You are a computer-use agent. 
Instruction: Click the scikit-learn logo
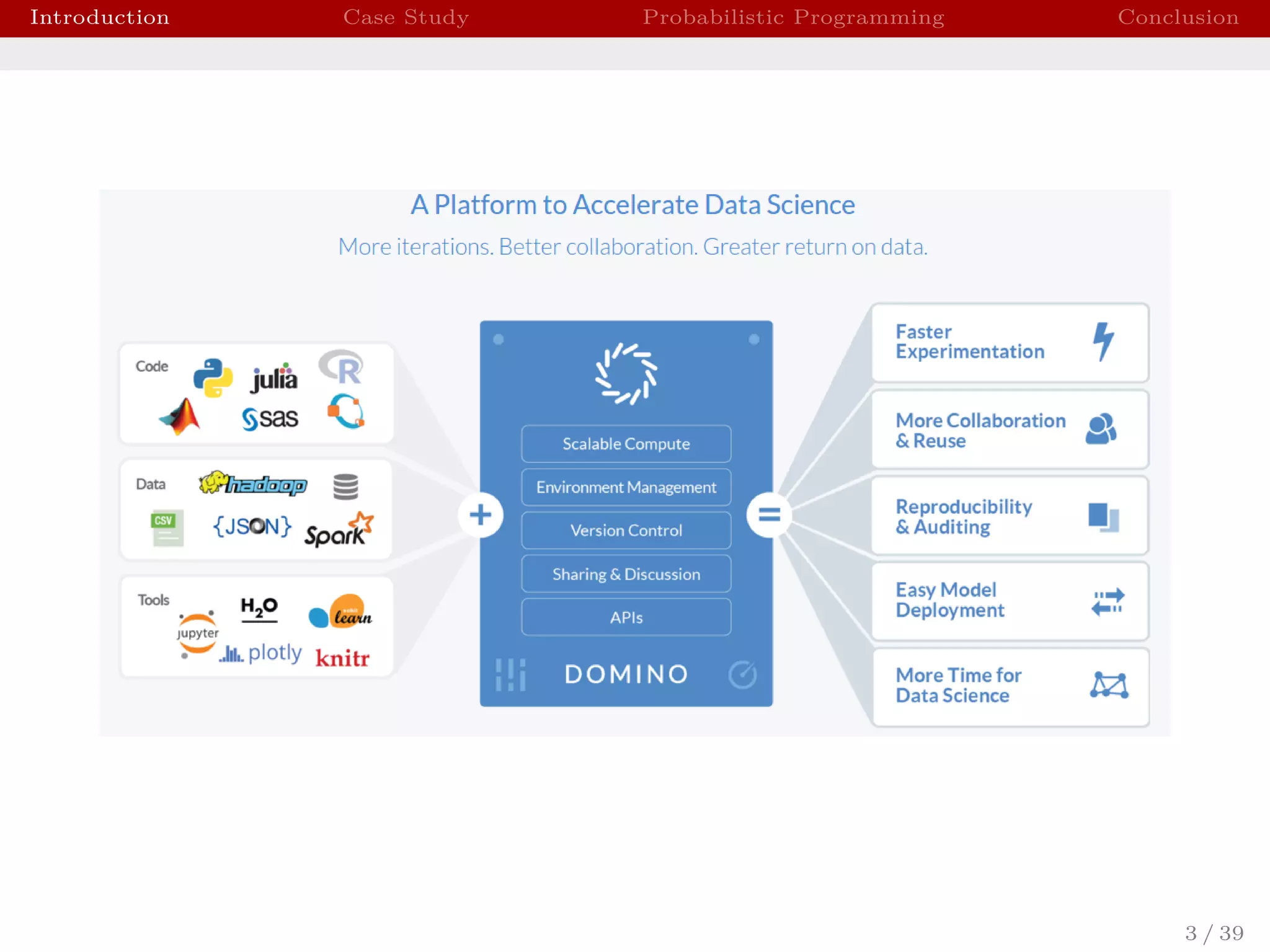341,612
